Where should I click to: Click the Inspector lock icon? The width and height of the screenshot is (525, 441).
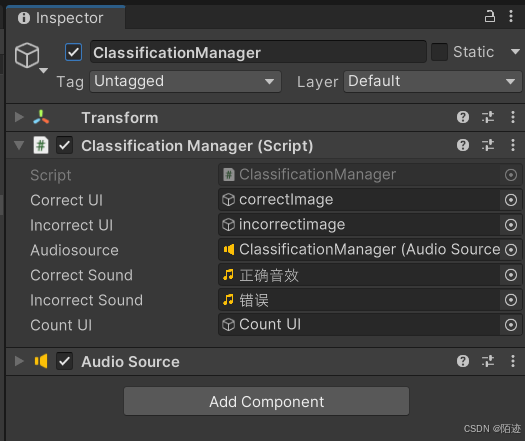coord(490,16)
